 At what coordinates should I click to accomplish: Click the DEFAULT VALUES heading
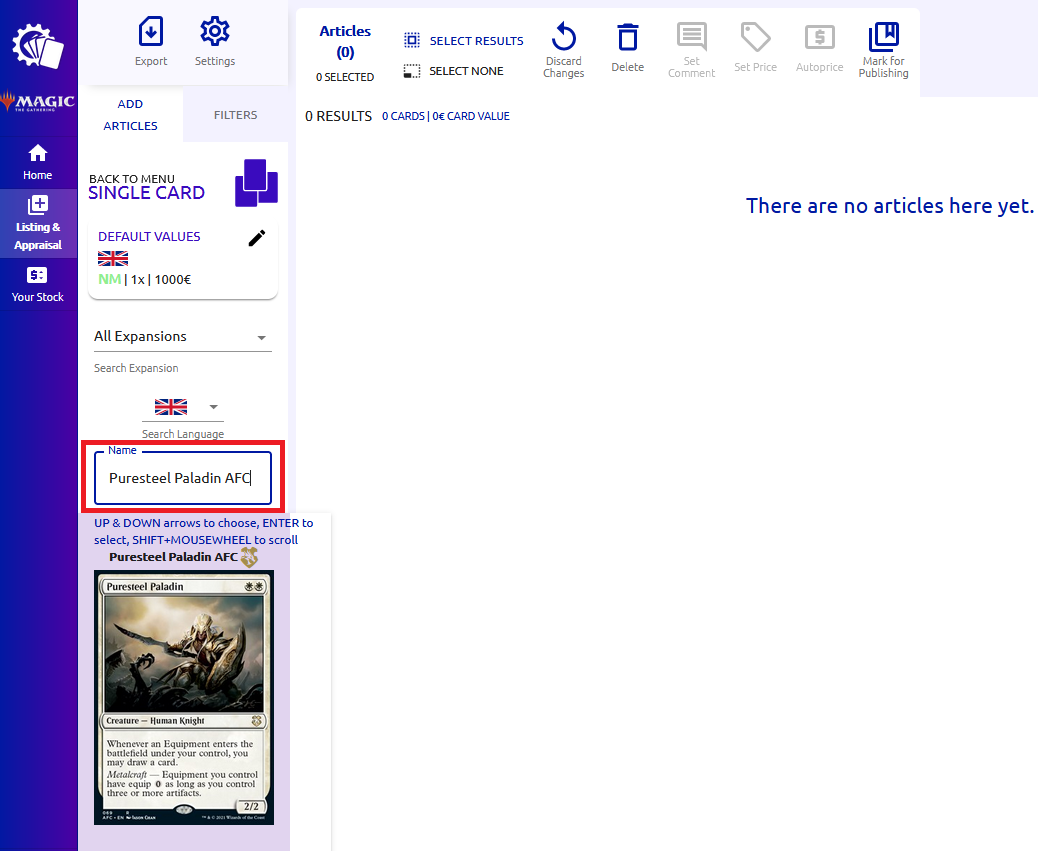tap(149, 237)
